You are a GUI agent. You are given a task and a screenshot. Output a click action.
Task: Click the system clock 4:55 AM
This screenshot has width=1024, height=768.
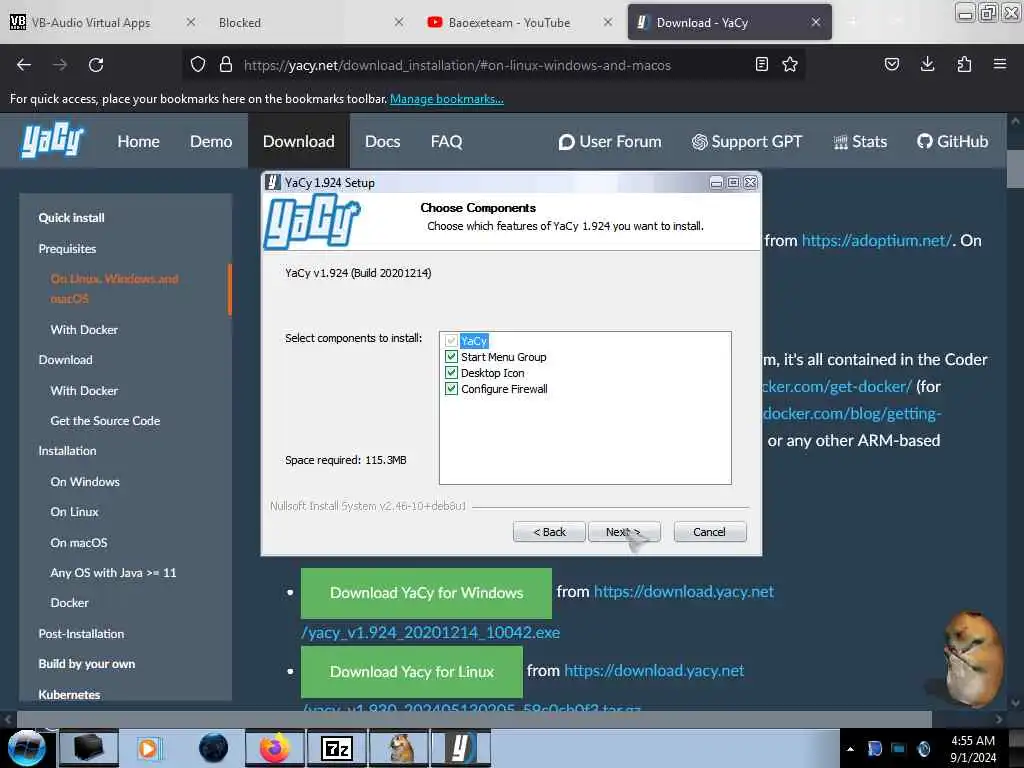coord(972,741)
